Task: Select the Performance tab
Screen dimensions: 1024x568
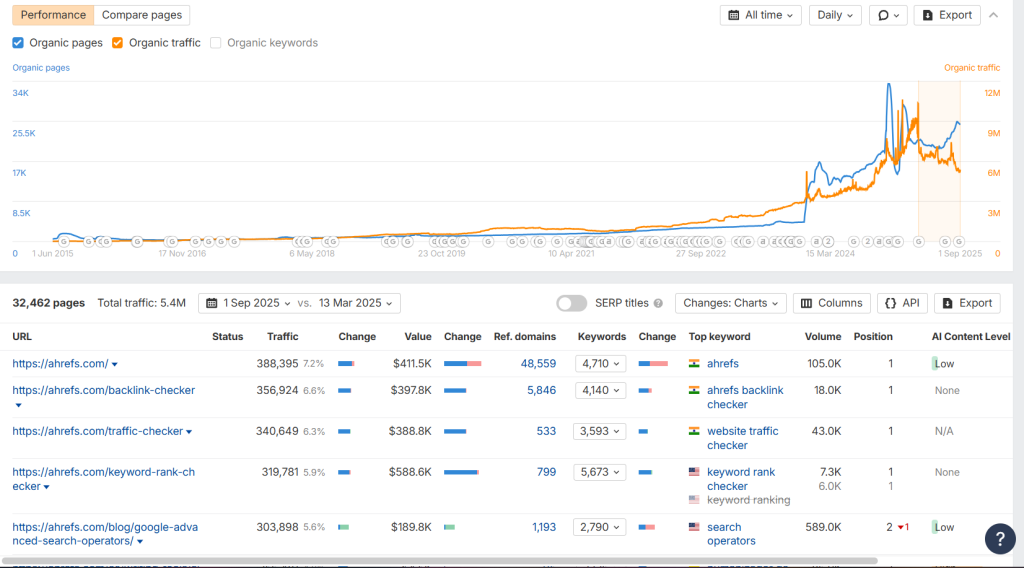Action: pyautogui.click(x=53, y=15)
